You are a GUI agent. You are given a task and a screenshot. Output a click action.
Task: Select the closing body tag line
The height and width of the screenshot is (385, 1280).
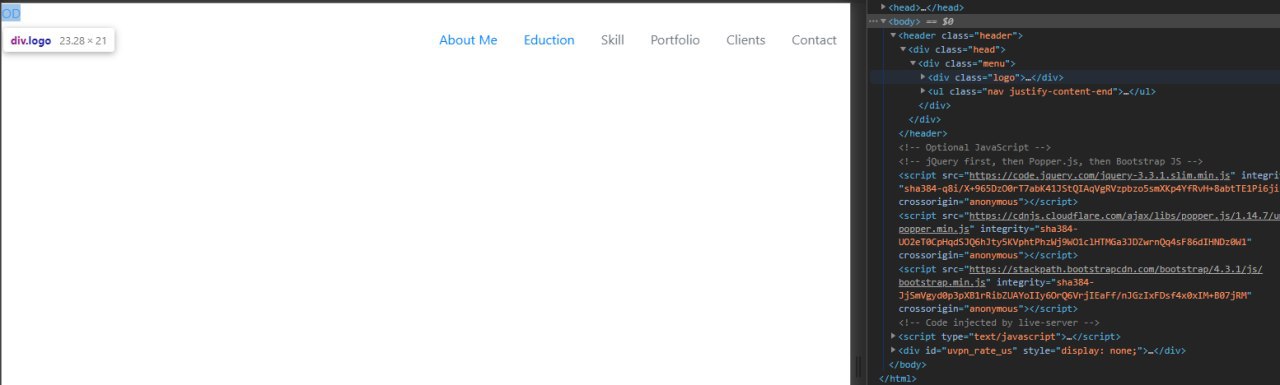tap(907, 365)
